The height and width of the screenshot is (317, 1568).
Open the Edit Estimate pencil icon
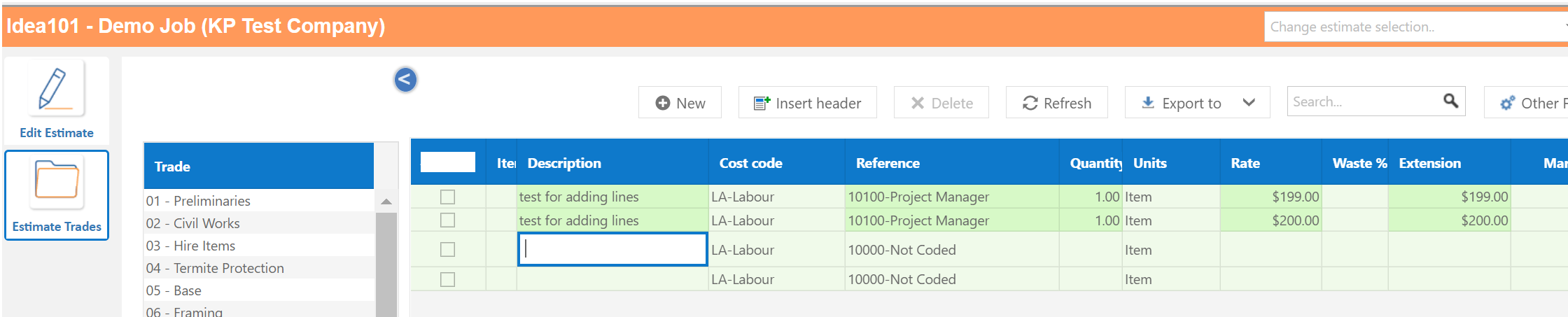point(56,89)
